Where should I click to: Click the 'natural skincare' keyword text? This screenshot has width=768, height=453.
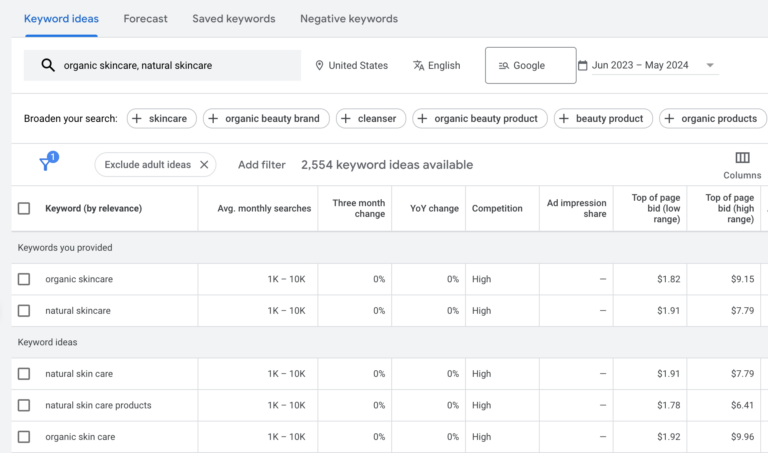pyautogui.click(x=78, y=310)
